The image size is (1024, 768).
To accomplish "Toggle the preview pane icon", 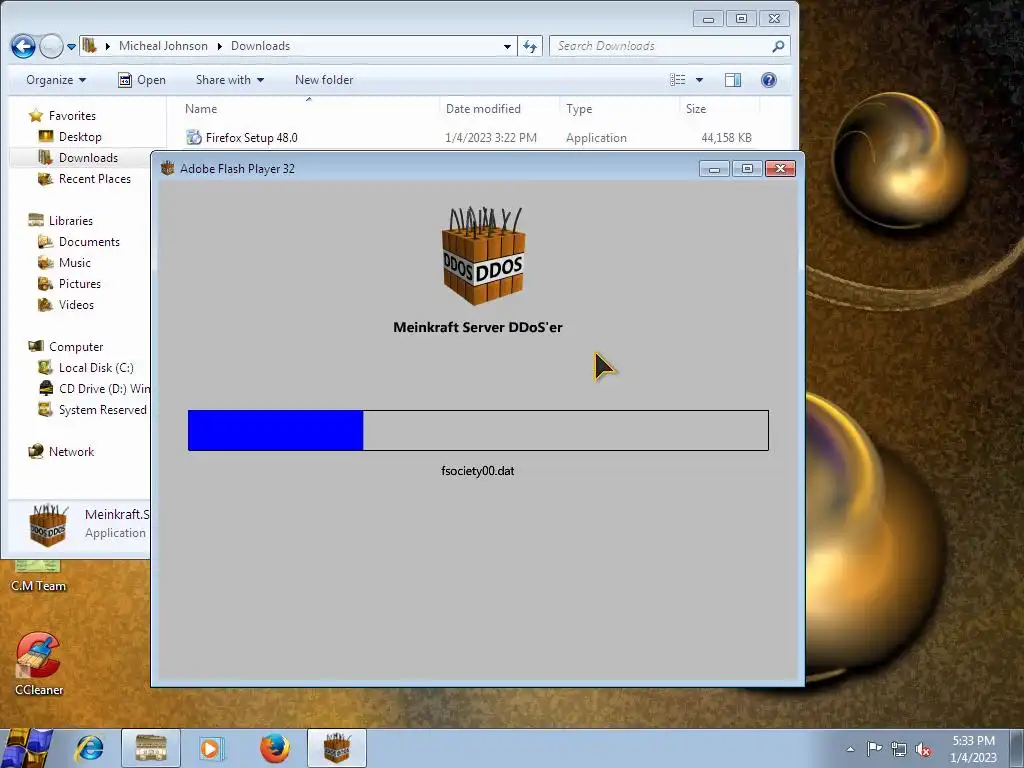I will tap(733, 80).
